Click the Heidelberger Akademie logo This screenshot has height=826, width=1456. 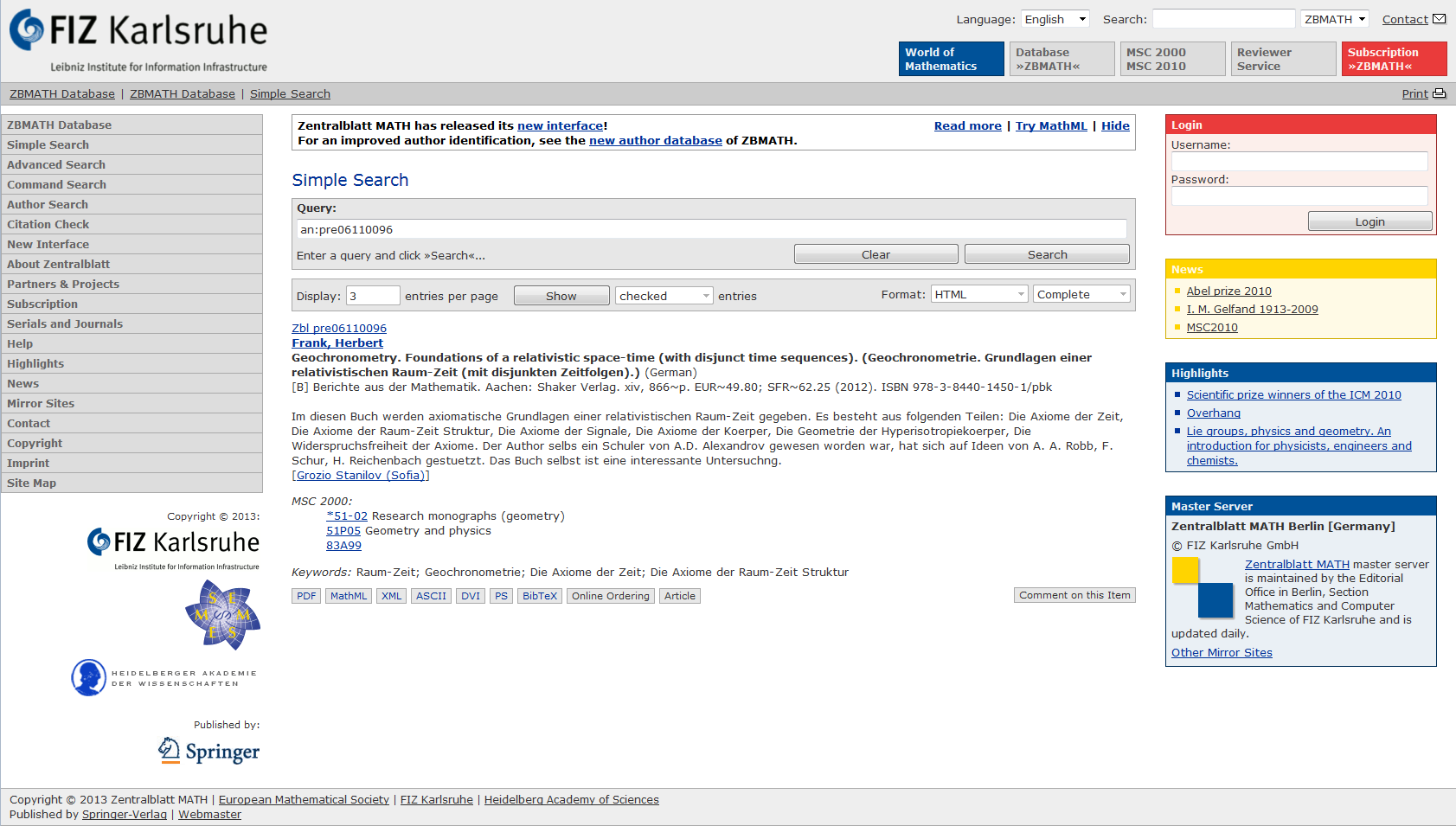click(x=164, y=677)
